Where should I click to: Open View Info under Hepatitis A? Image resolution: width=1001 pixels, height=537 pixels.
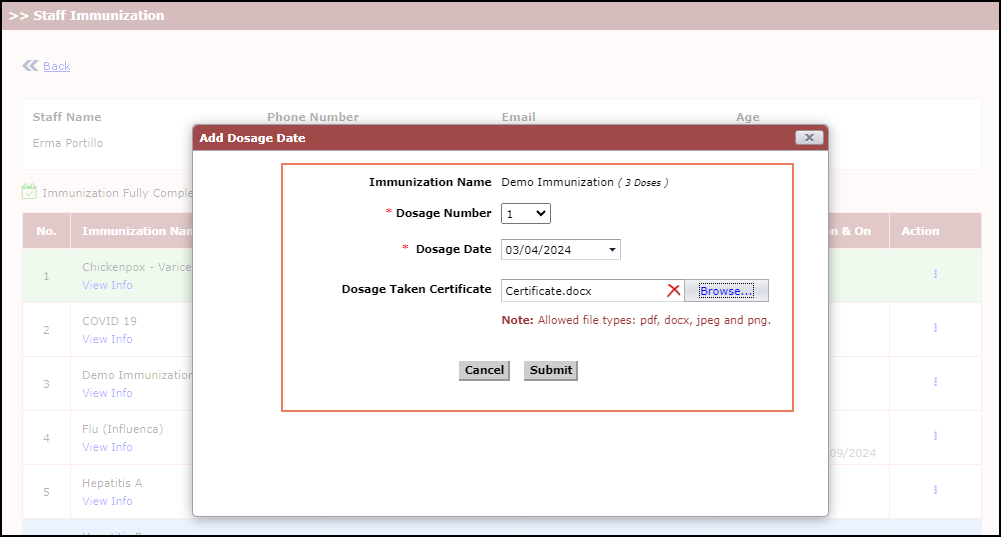pos(107,501)
